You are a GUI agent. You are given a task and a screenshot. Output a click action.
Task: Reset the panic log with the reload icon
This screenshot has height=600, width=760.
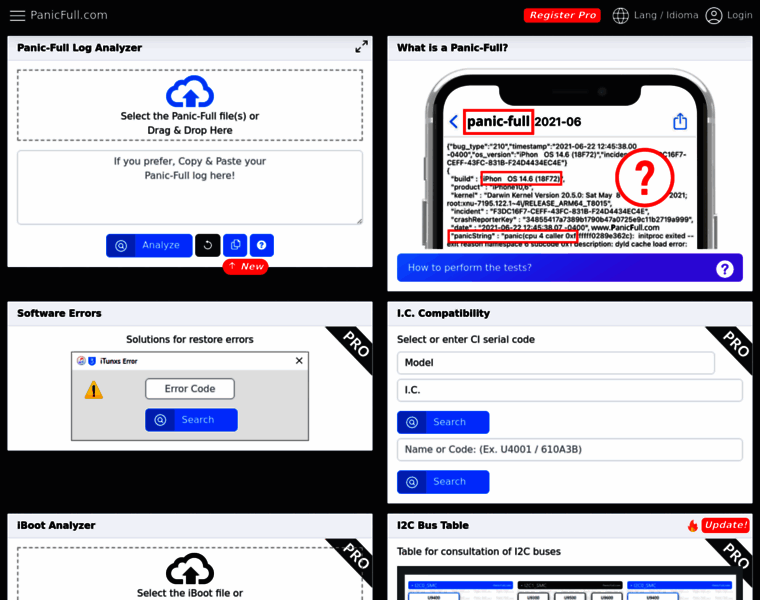(208, 245)
